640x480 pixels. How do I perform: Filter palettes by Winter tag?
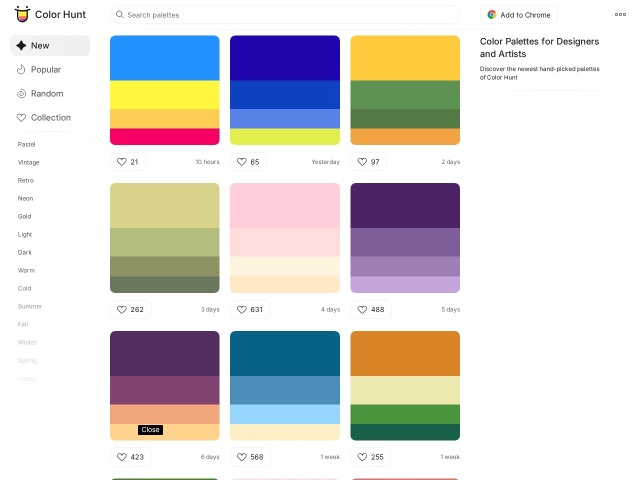click(x=27, y=342)
